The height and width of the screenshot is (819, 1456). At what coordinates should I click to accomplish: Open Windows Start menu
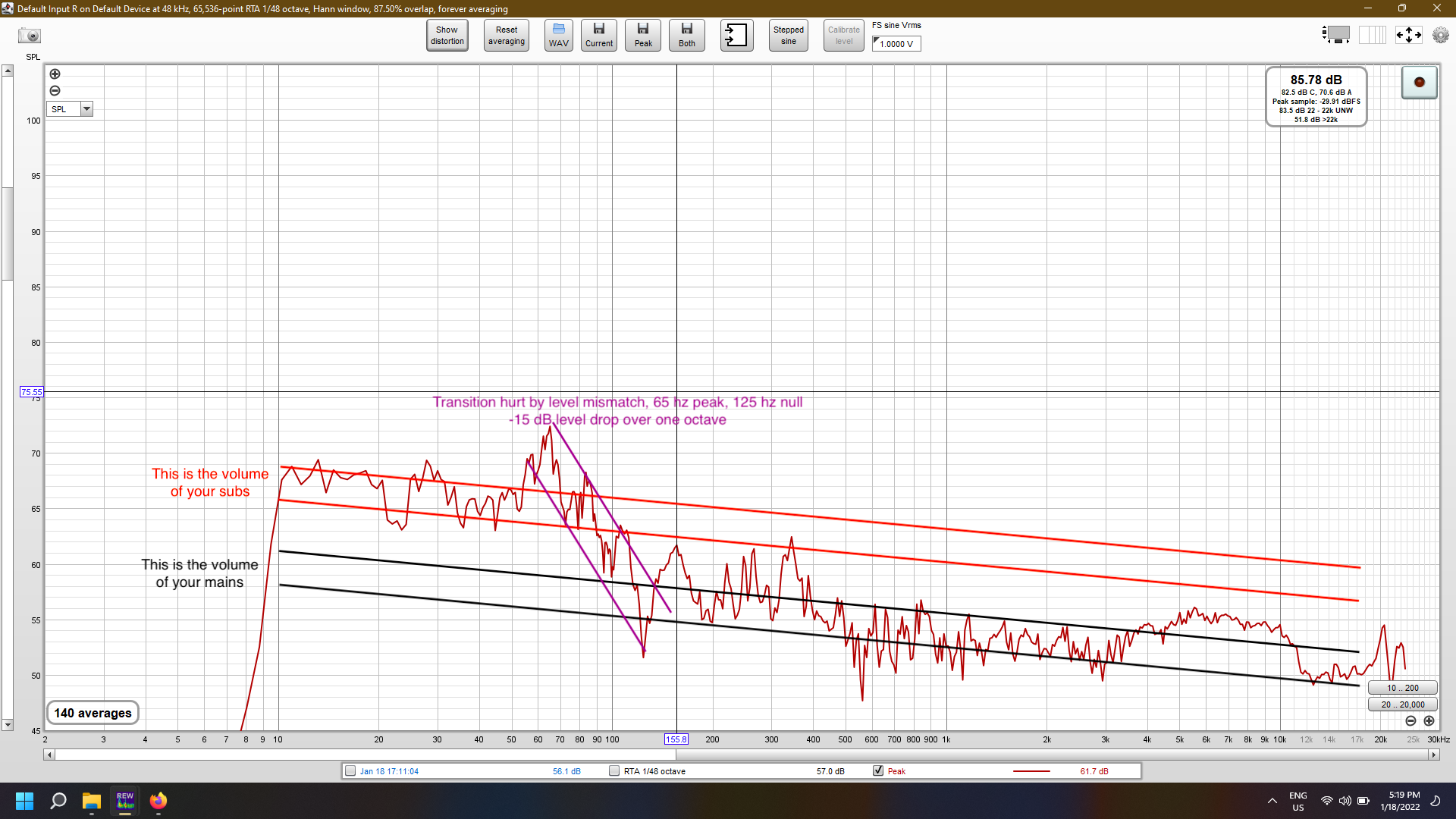point(24,801)
